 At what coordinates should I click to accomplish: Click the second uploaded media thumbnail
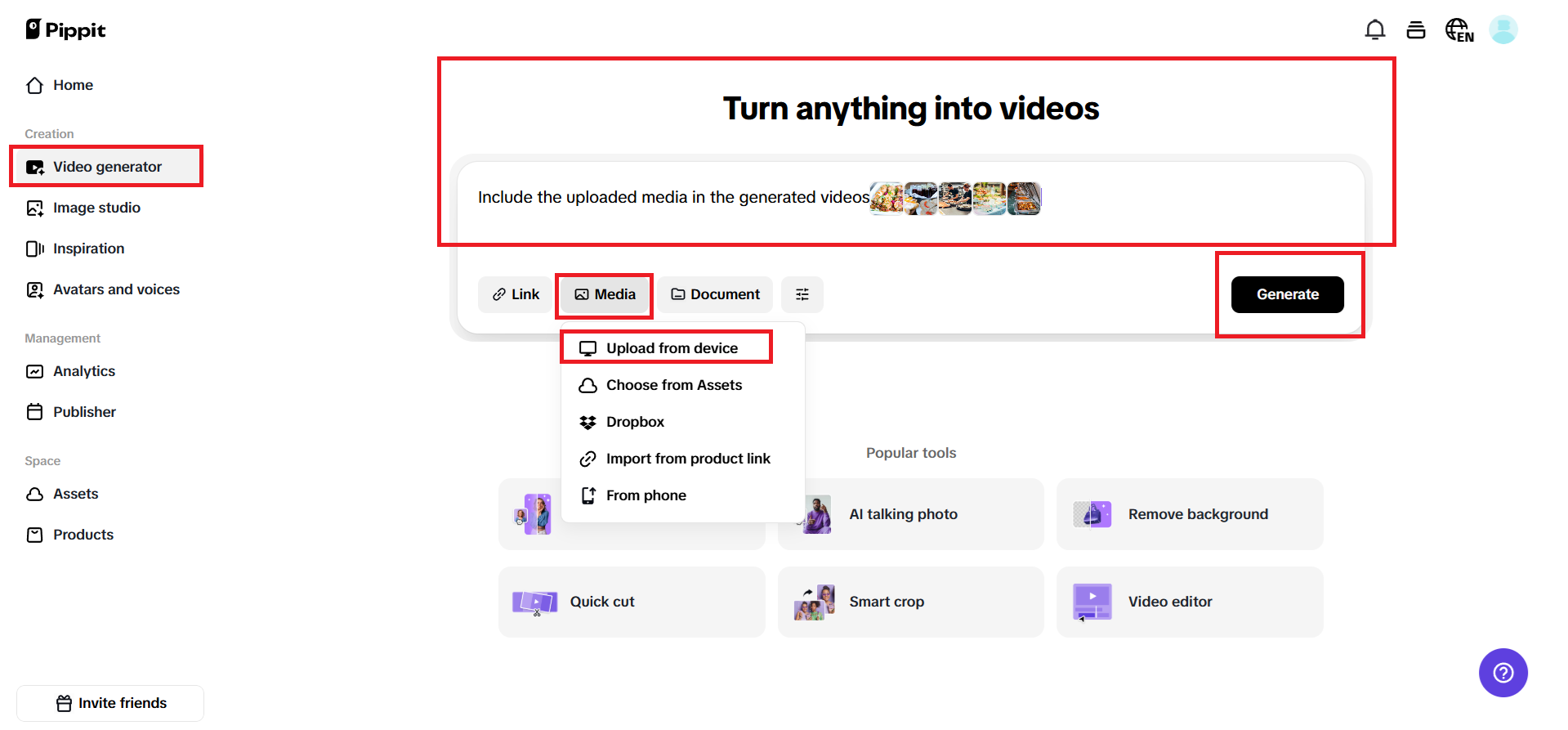(922, 199)
